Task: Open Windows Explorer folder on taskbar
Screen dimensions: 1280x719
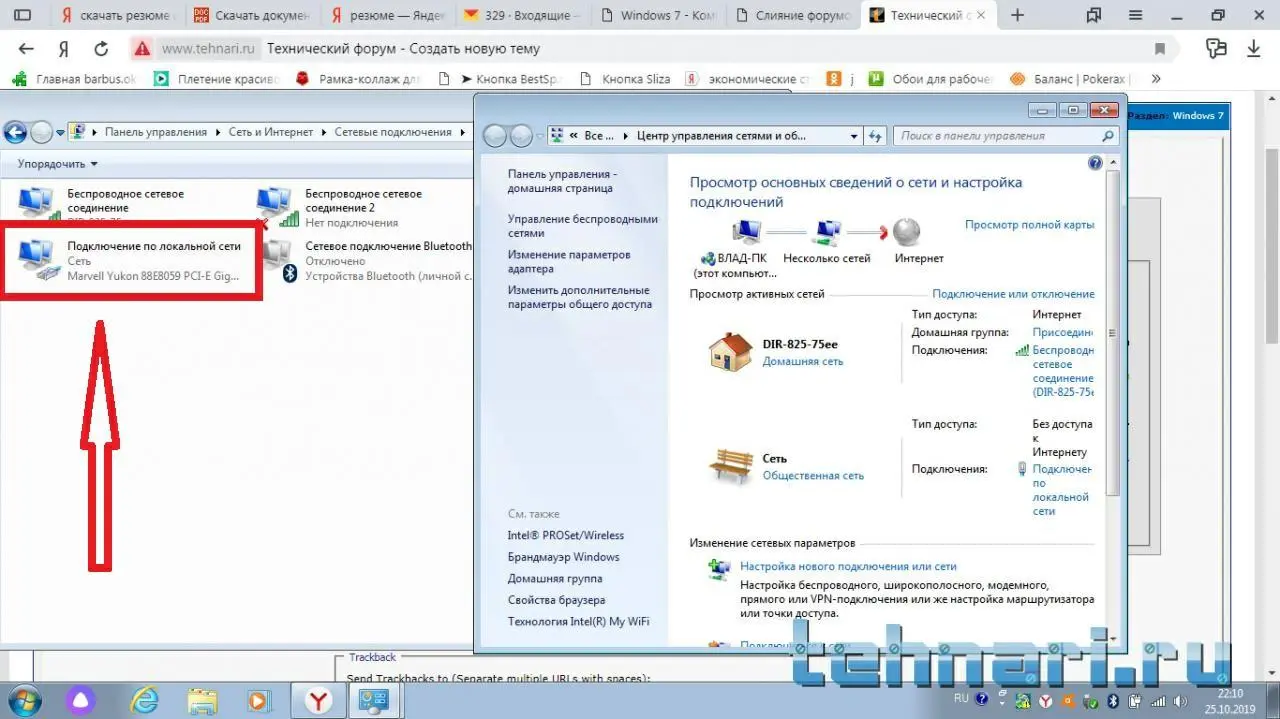Action: pos(203,699)
